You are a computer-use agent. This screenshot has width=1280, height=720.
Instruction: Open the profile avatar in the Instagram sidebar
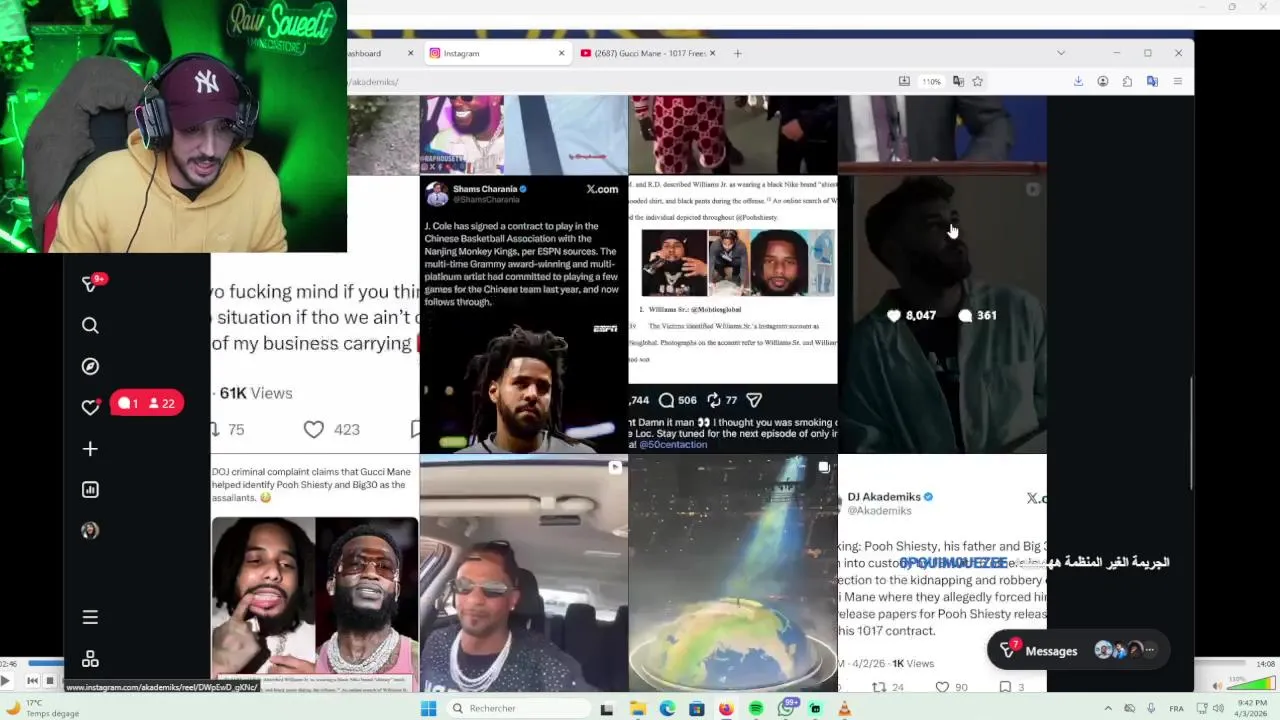90,531
